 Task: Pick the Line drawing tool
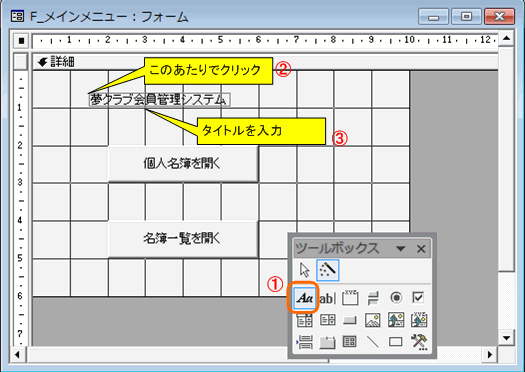373,342
